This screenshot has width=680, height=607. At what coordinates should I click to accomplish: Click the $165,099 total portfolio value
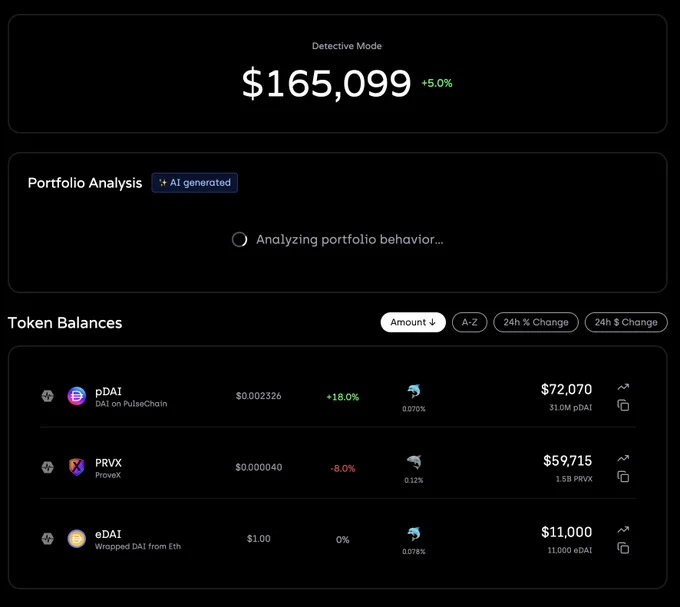[326, 84]
